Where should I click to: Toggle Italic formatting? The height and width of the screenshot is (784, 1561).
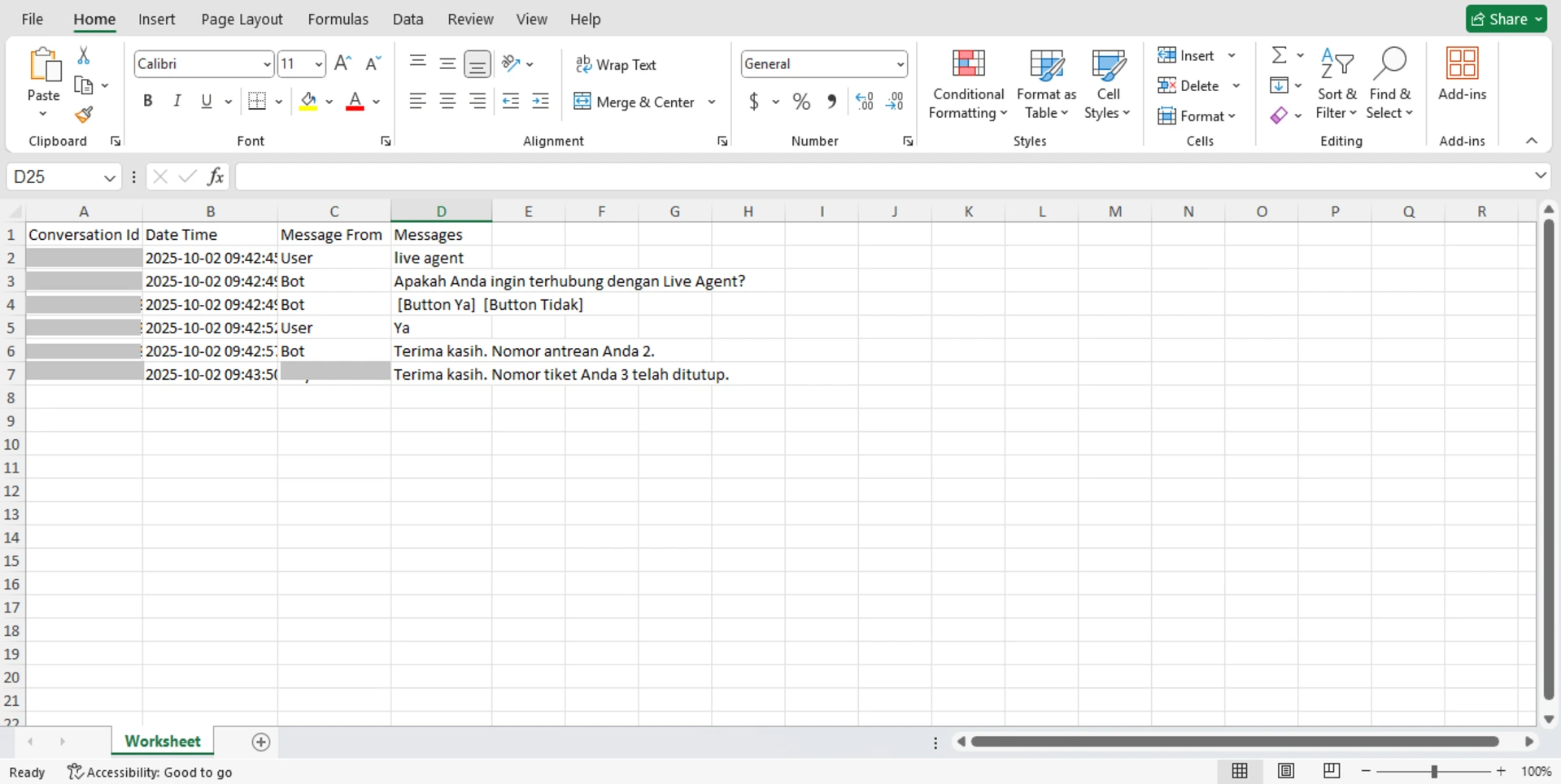point(177,102)
